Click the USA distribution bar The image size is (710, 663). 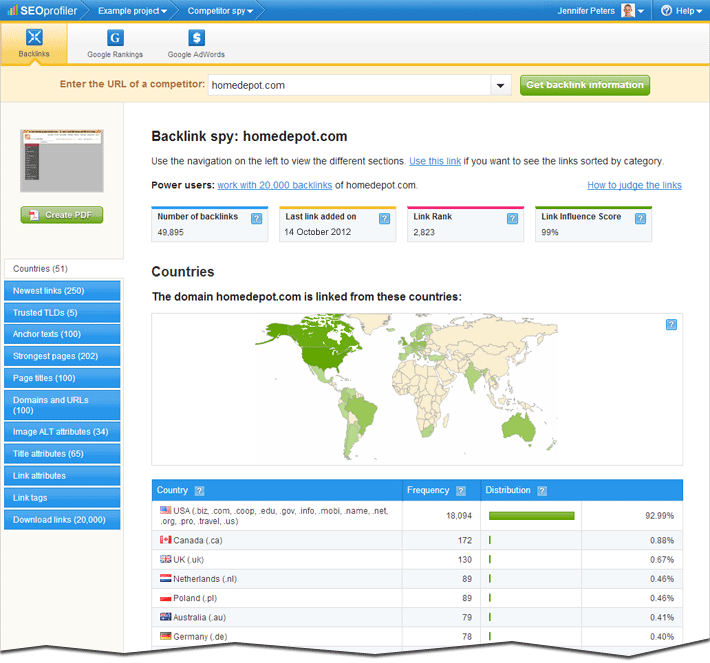tap(532, 515)
